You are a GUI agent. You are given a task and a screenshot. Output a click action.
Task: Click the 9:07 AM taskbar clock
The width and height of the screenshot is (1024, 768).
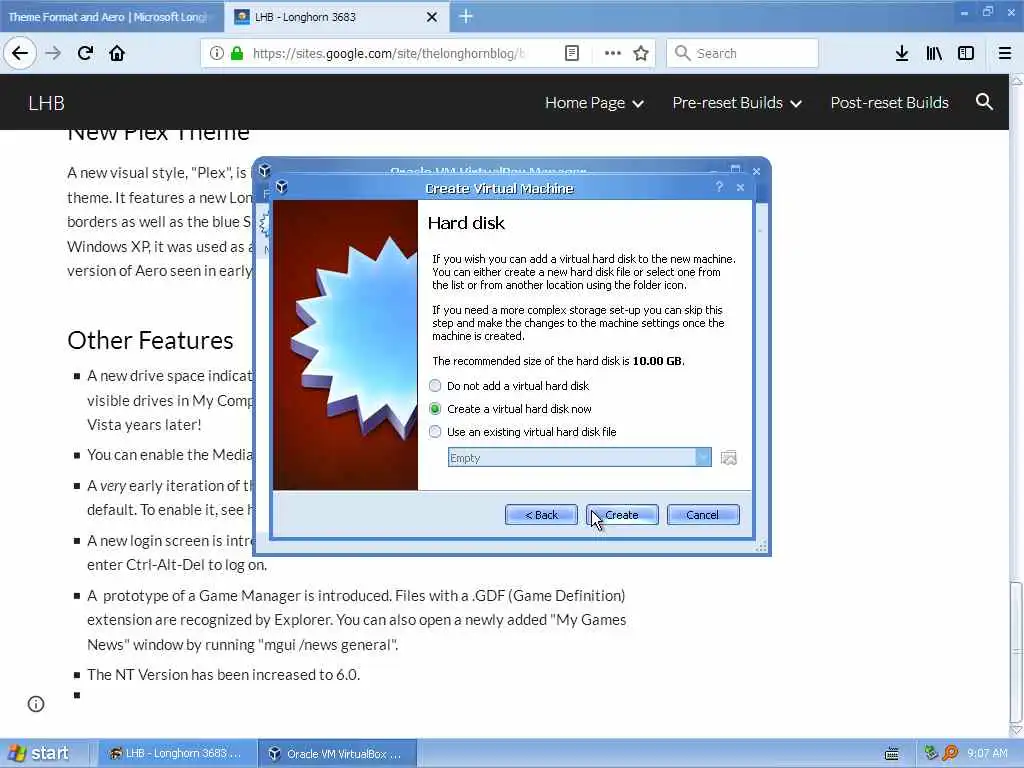tap(987, 754)
